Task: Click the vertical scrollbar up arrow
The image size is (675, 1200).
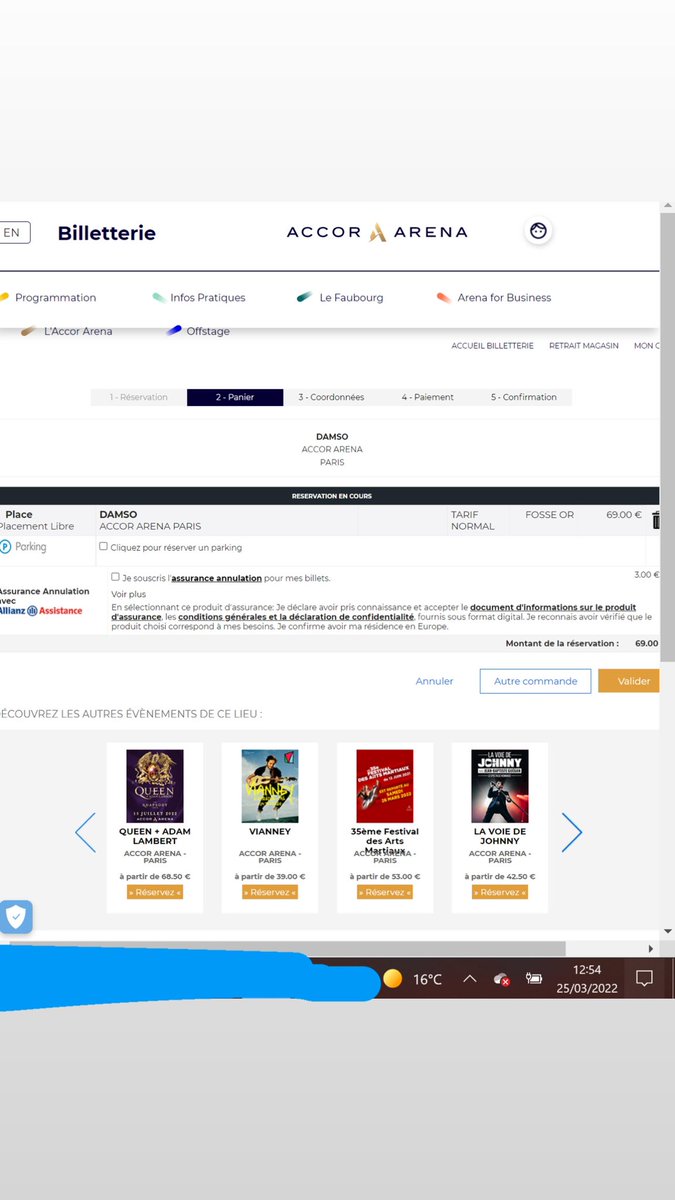Action: [x=667, y=208]
